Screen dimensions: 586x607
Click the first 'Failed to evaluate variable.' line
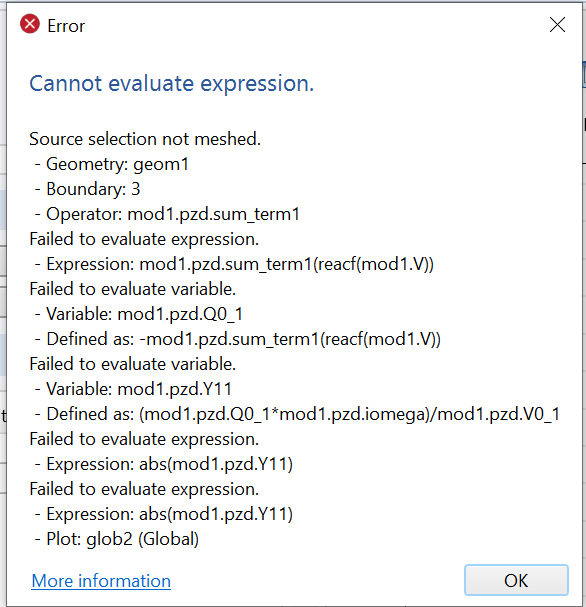point(133,289)
